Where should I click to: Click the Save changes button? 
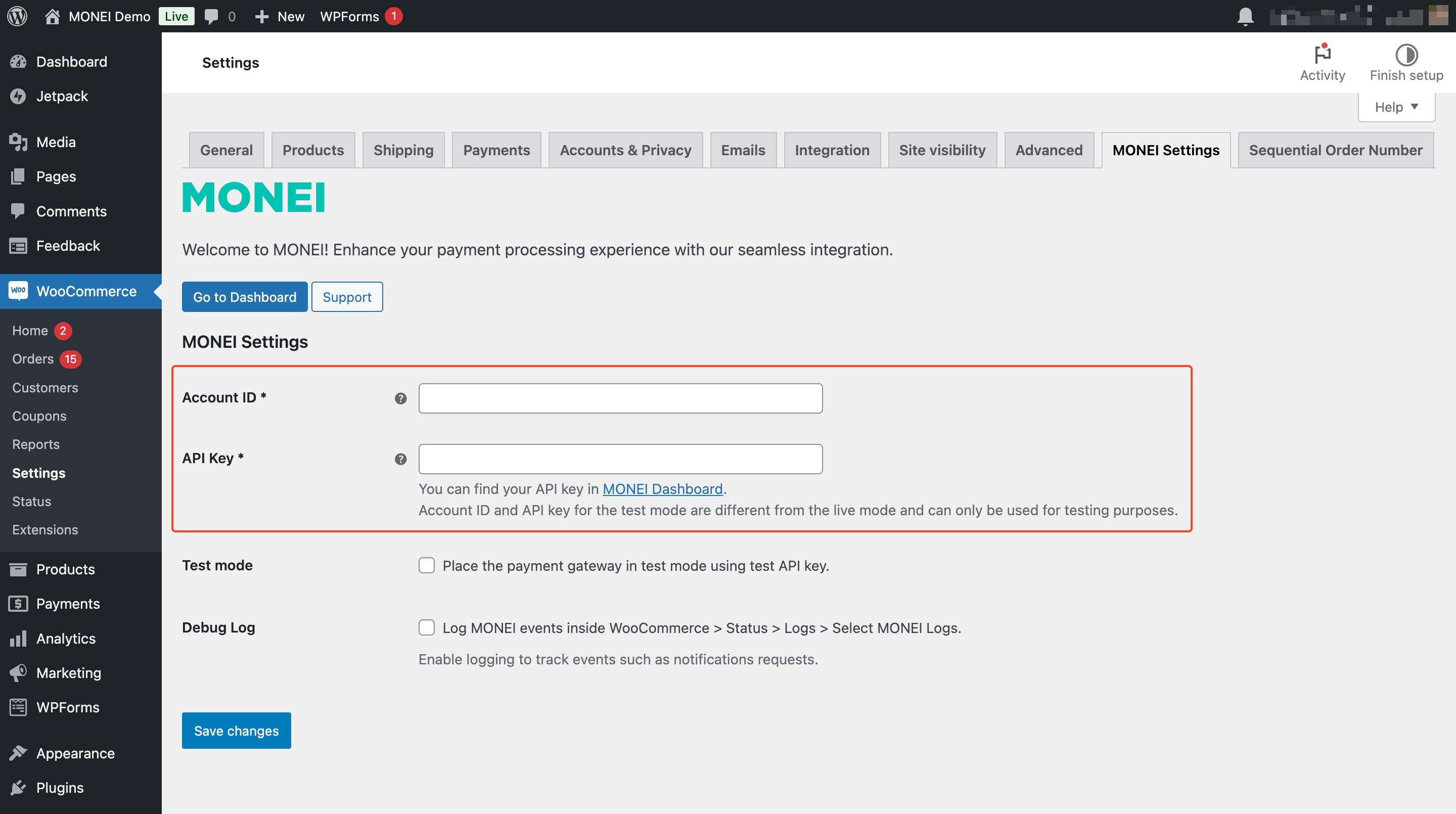pyautogui.click(x=236, y=730)
